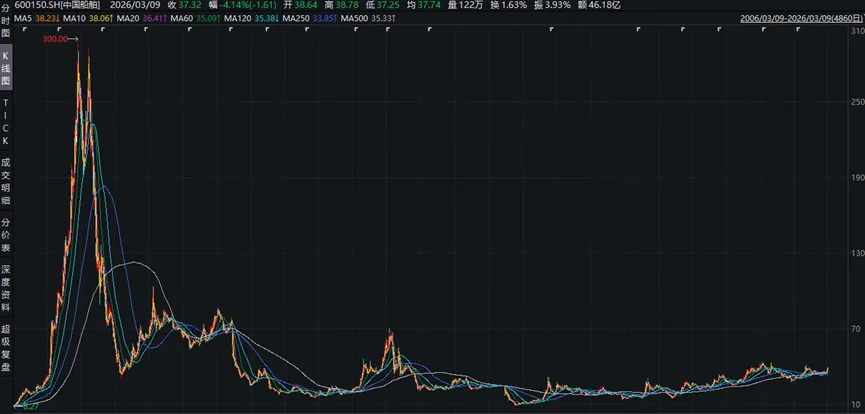Click the 300.00 highest price annotation
Viewport: 865px width, 414px height.
(57, 39)
